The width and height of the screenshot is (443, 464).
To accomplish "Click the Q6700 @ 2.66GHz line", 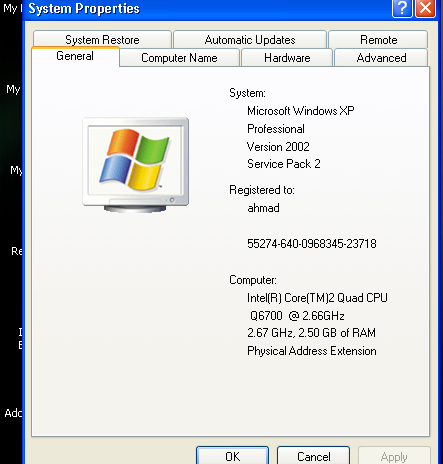I will [297, 315].
